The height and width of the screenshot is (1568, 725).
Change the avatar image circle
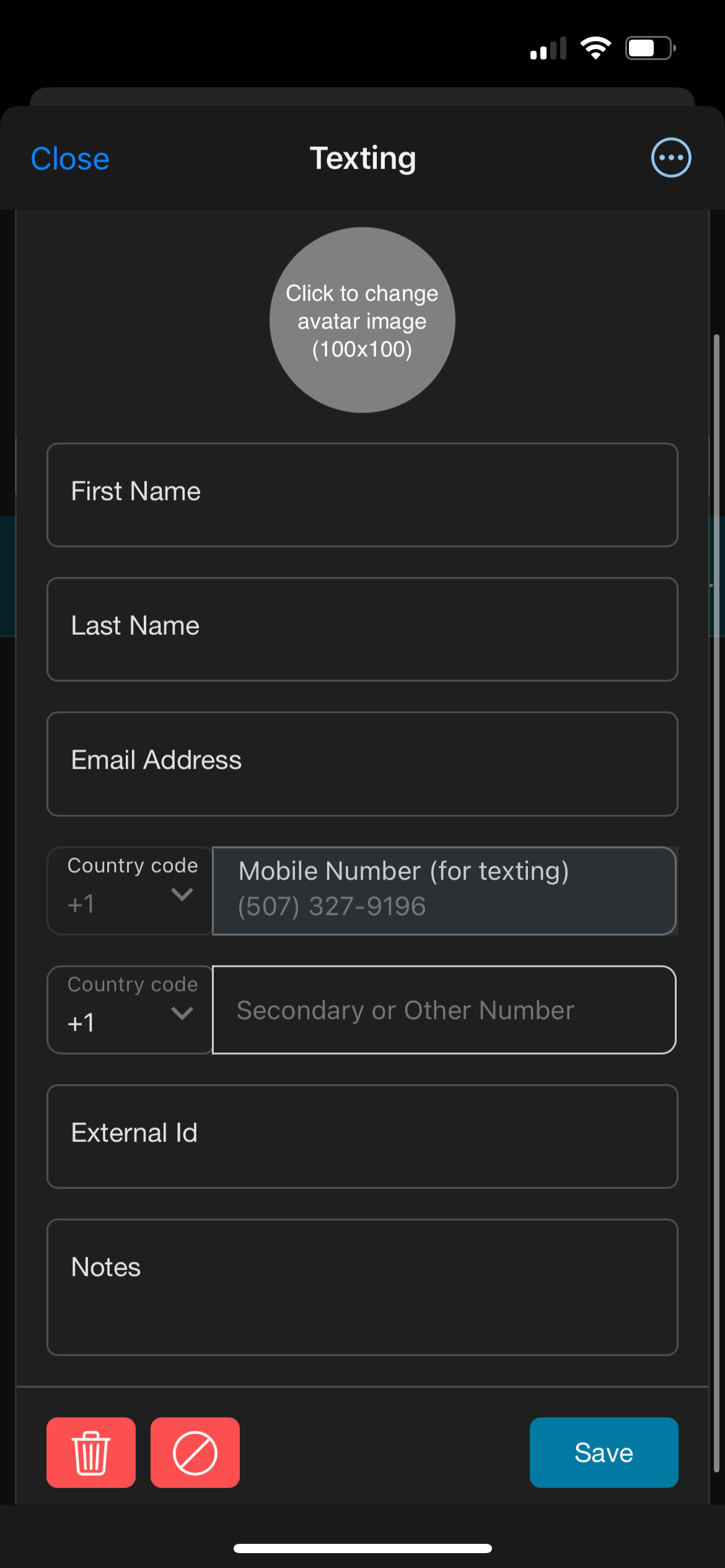362,320
